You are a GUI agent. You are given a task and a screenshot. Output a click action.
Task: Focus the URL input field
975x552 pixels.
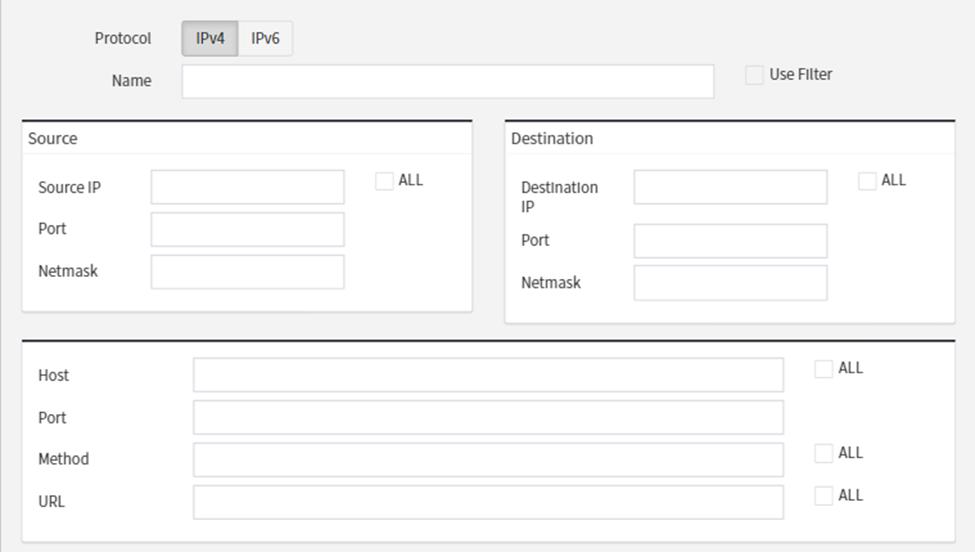[x=488, y=502]
